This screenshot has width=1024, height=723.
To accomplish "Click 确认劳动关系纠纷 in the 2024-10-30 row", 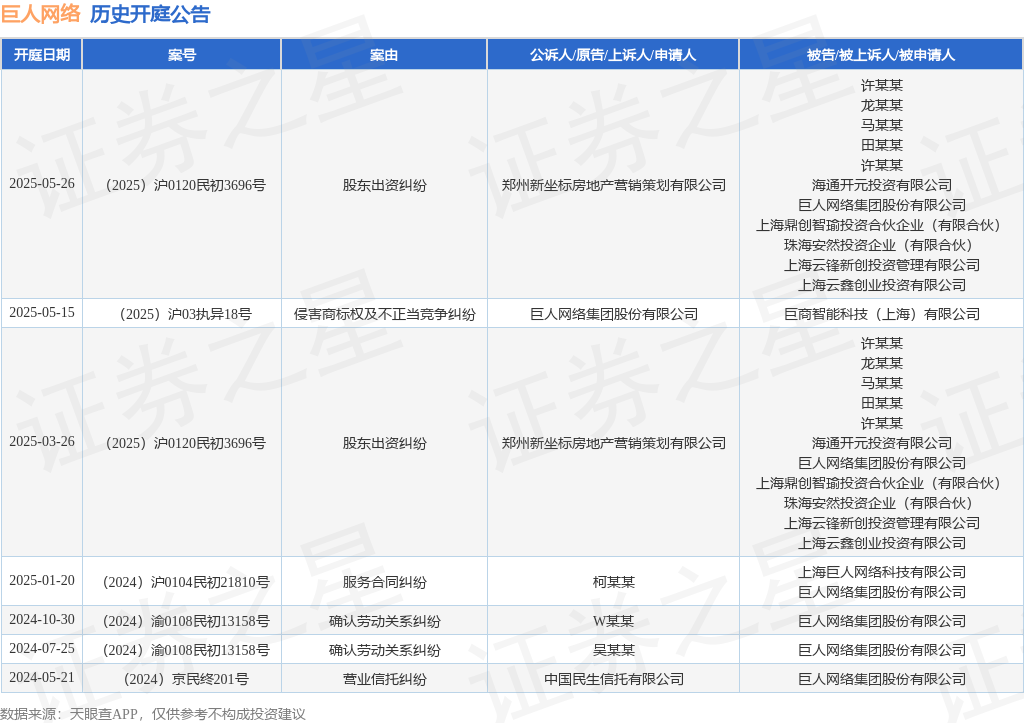I will [x=384, y=621].
